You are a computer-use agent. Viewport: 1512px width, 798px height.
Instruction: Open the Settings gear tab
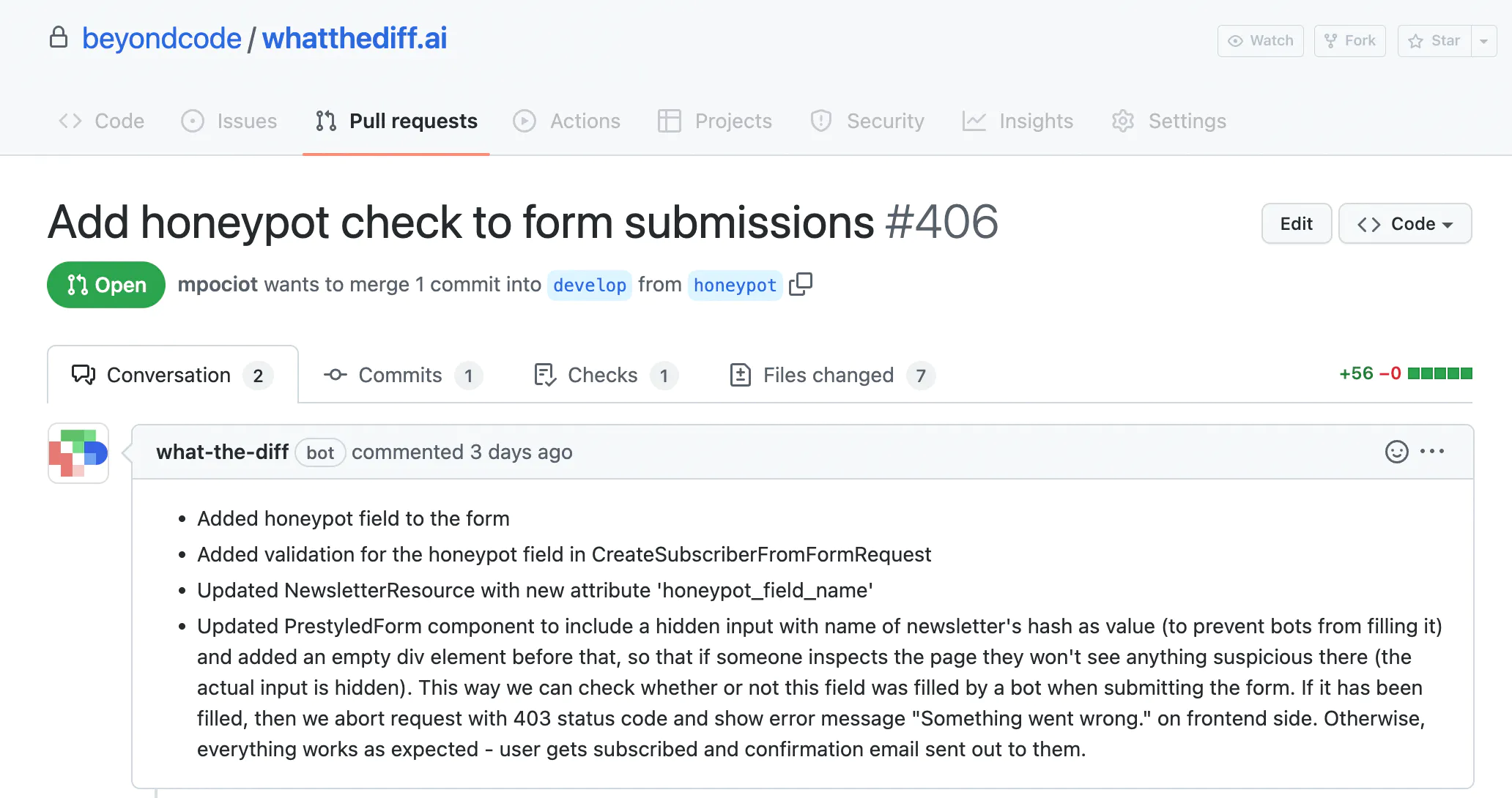(x=1168, y=121)
